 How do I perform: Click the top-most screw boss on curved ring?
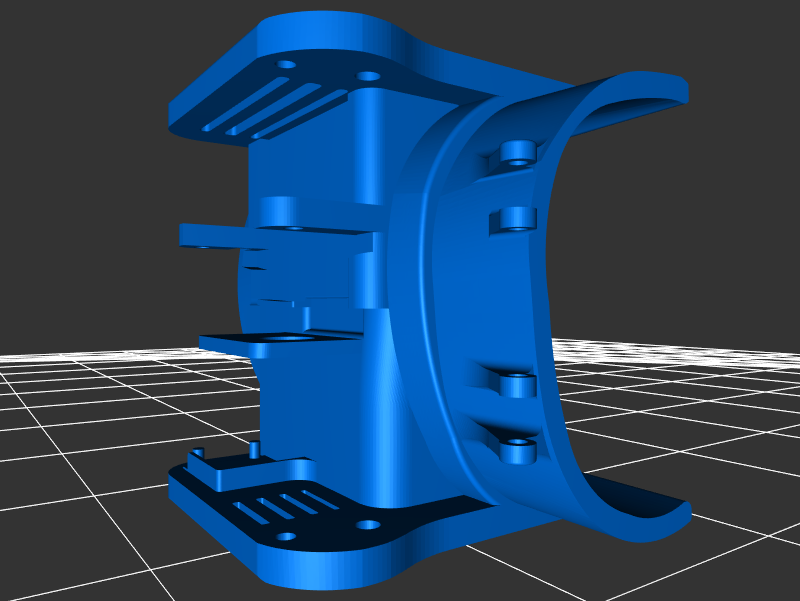coord(519,152)
